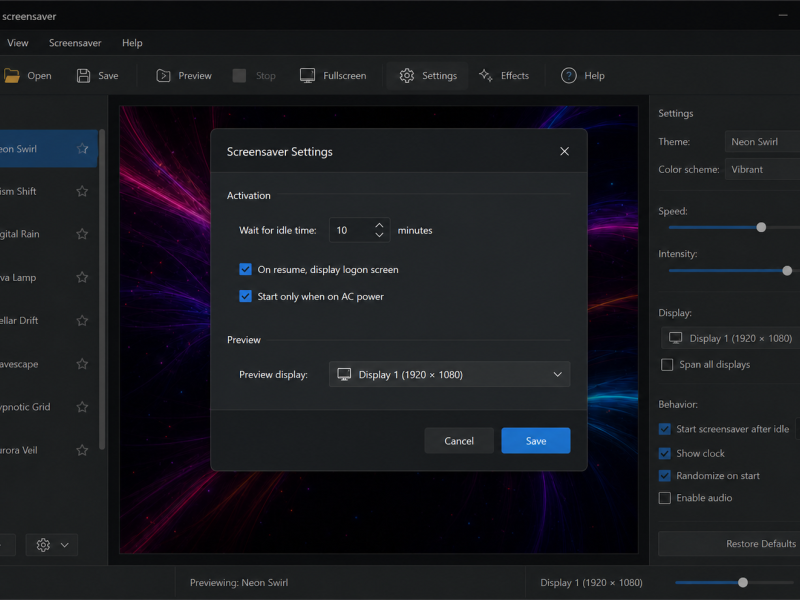Screen dimensions: 800x600
Task: Increase idle time with up arrow
Action: [379, 225]
